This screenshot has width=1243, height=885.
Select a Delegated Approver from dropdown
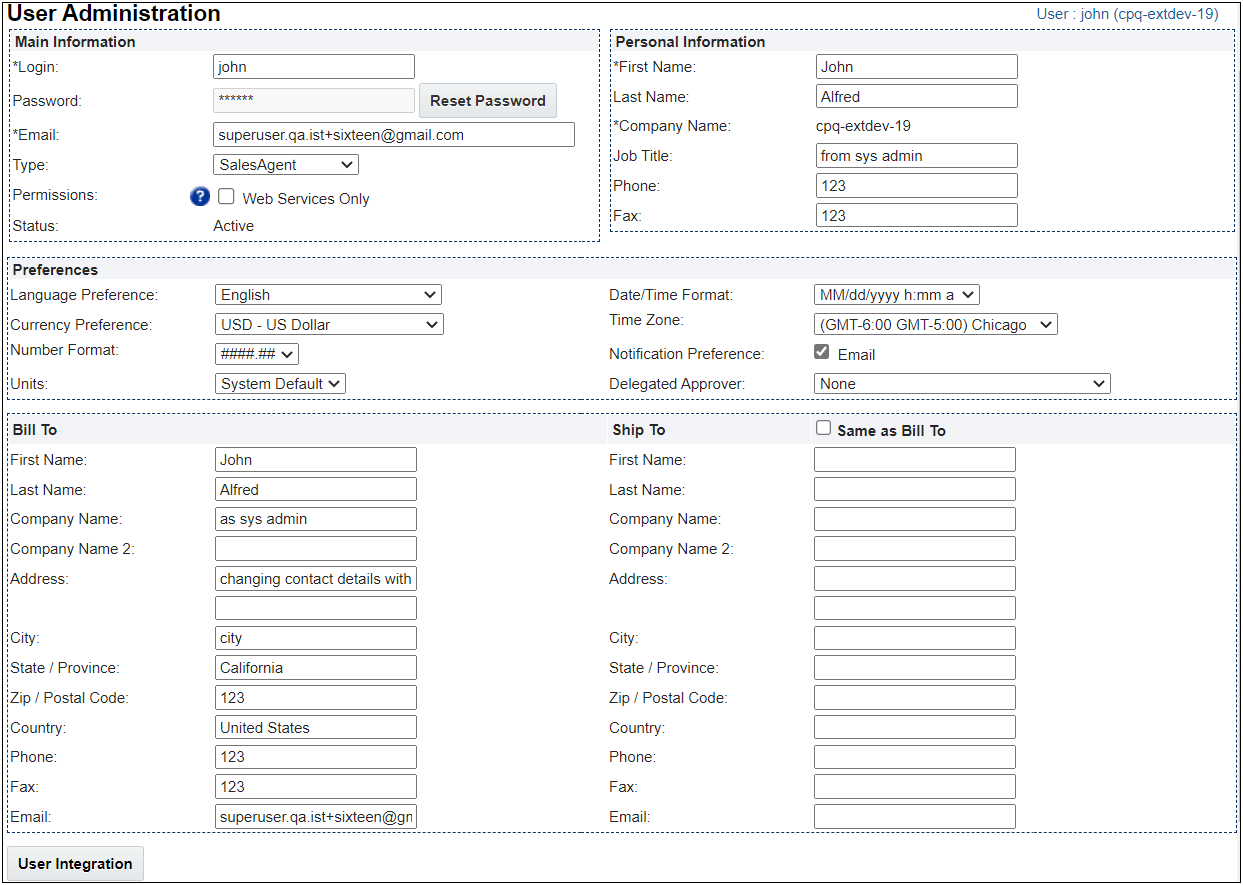[x=962, y=384]
